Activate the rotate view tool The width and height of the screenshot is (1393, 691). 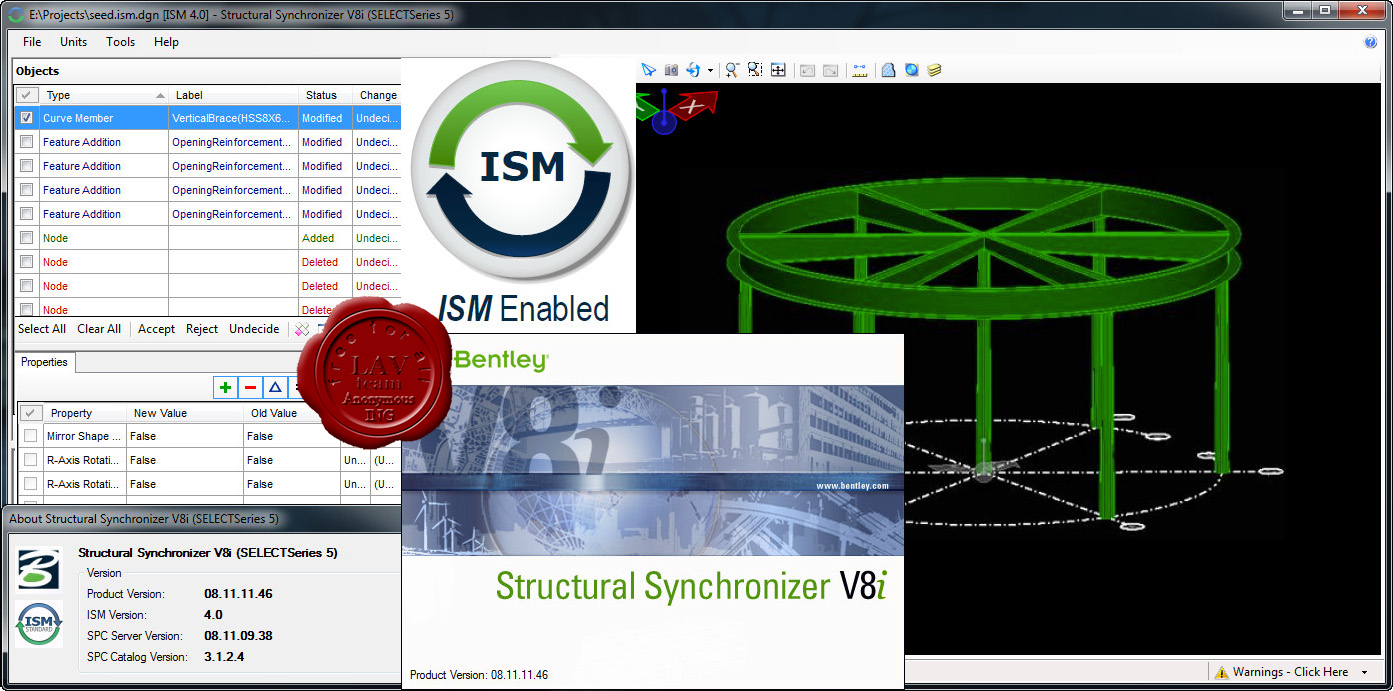point(693,70)
